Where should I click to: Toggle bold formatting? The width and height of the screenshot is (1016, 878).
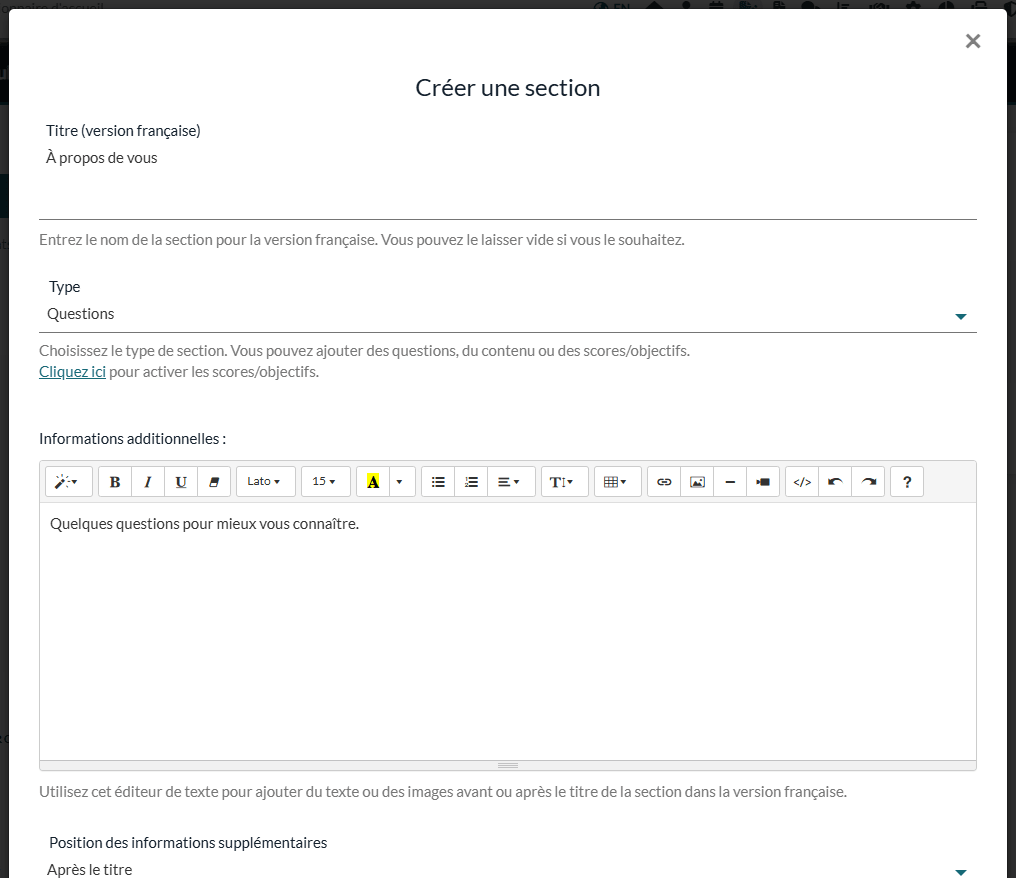[x=115, y=481]
